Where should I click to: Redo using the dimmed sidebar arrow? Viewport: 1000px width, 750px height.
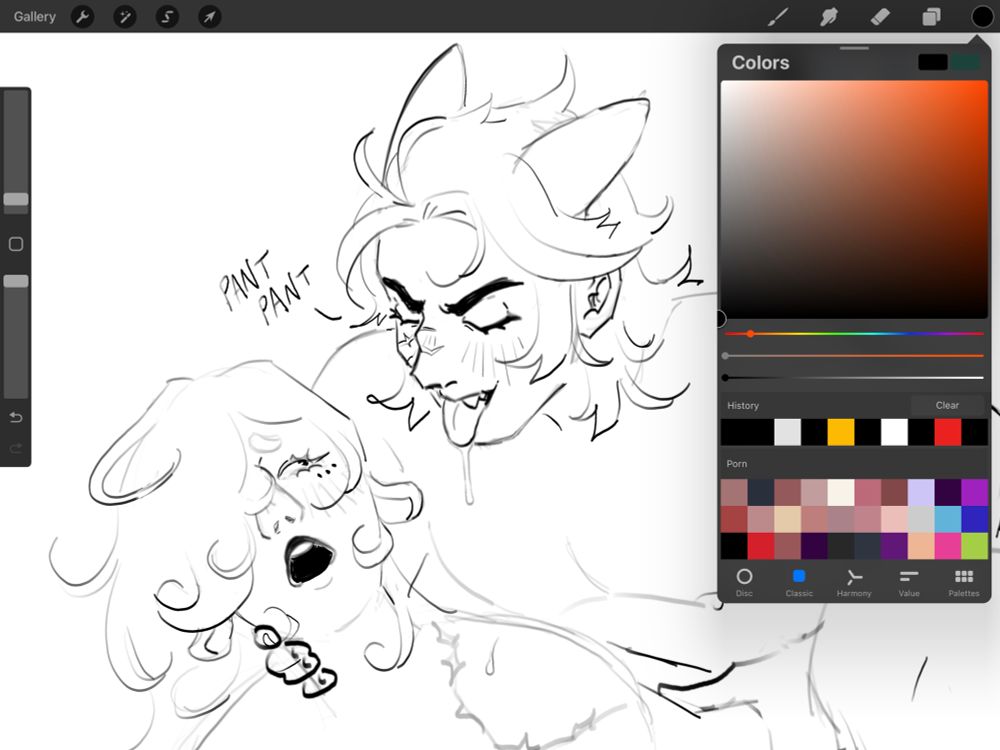[x=16, y=448]
